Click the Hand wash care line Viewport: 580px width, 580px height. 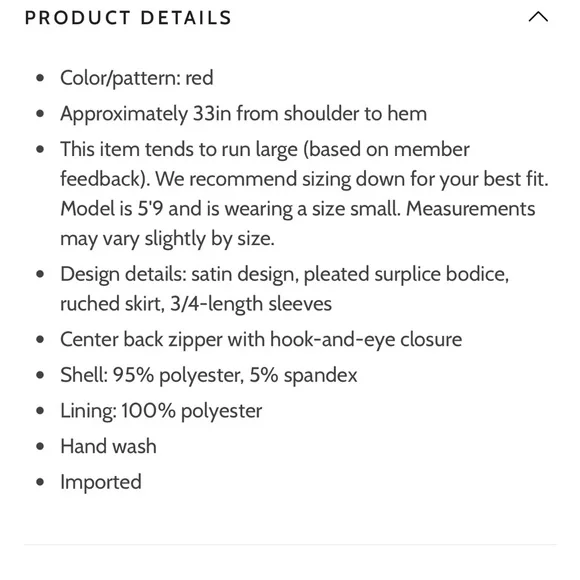coord(108,446)
